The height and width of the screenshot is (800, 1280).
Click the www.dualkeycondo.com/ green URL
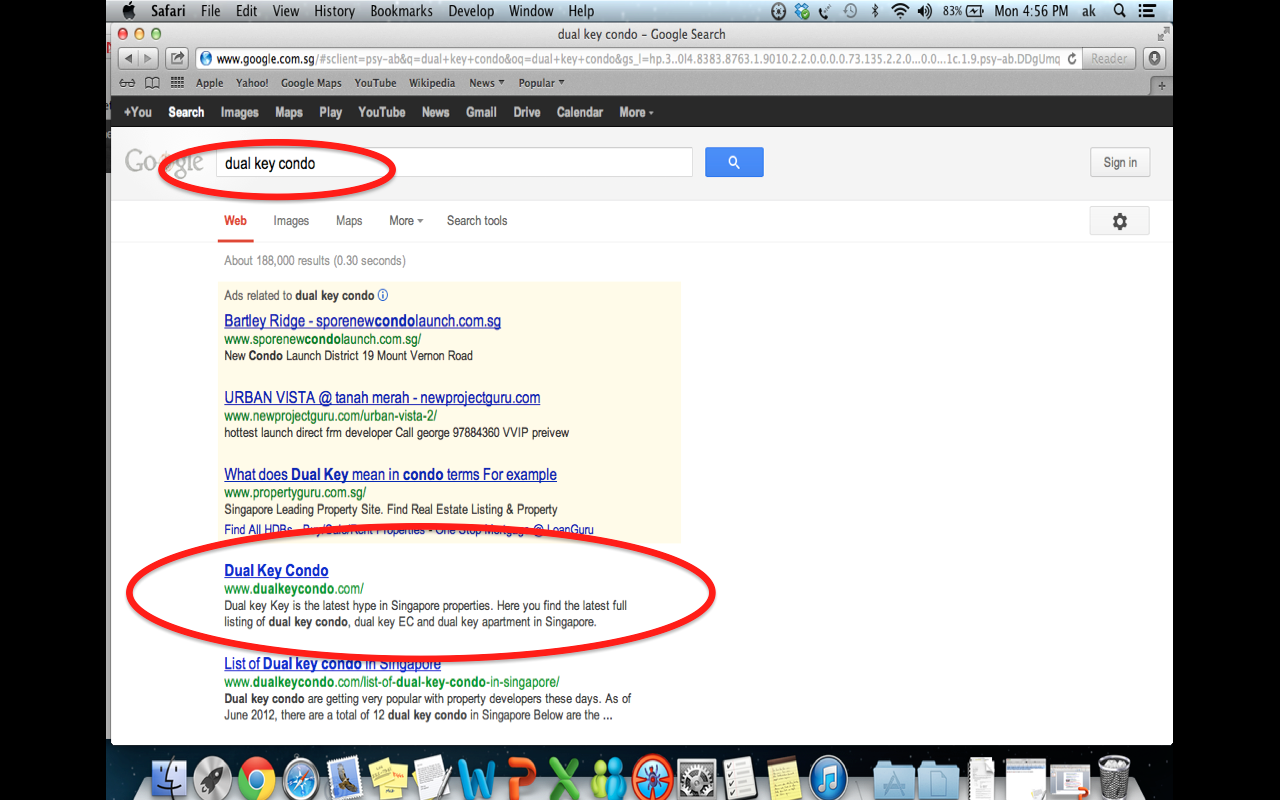pos(294,589)
